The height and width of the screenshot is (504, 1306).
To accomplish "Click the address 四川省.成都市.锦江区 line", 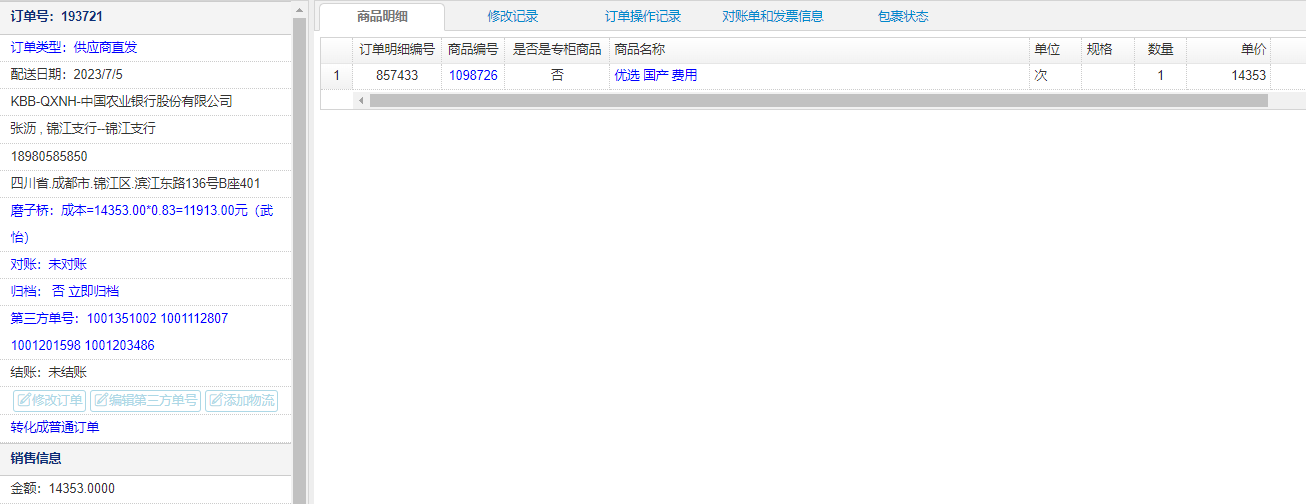I will pos(135,183).
